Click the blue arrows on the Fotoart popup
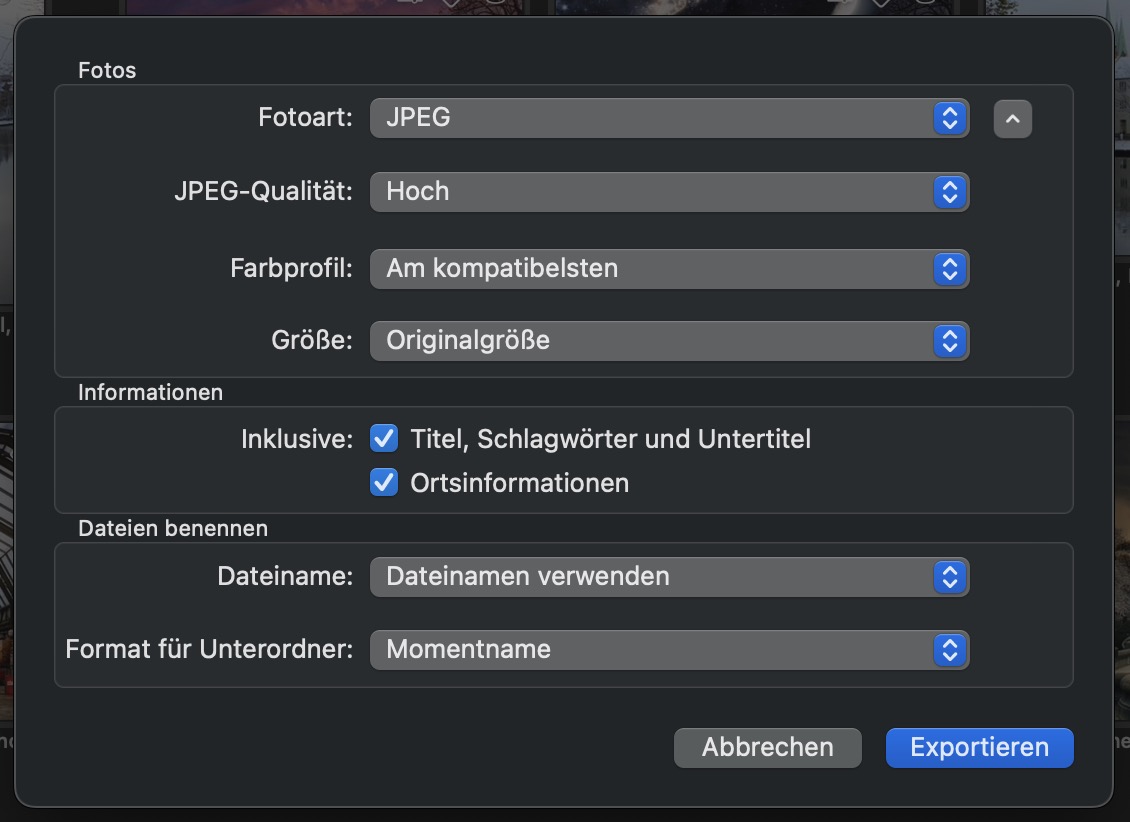 950,118
